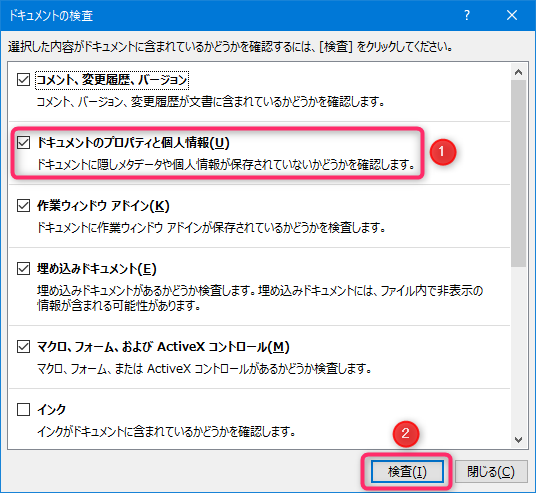Click the インク label text
This screenshot has height=493, width=536.
(x=51, y=409)
